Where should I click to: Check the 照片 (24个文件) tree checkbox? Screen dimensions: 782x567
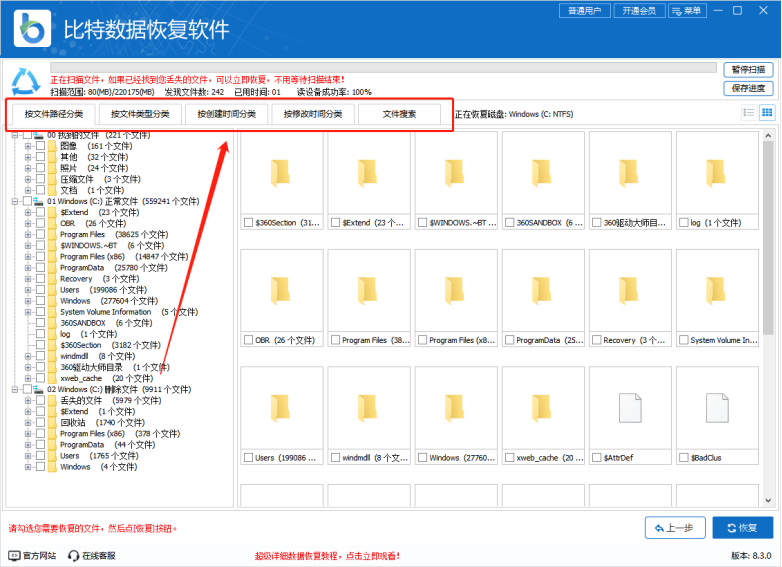[40, 168]
